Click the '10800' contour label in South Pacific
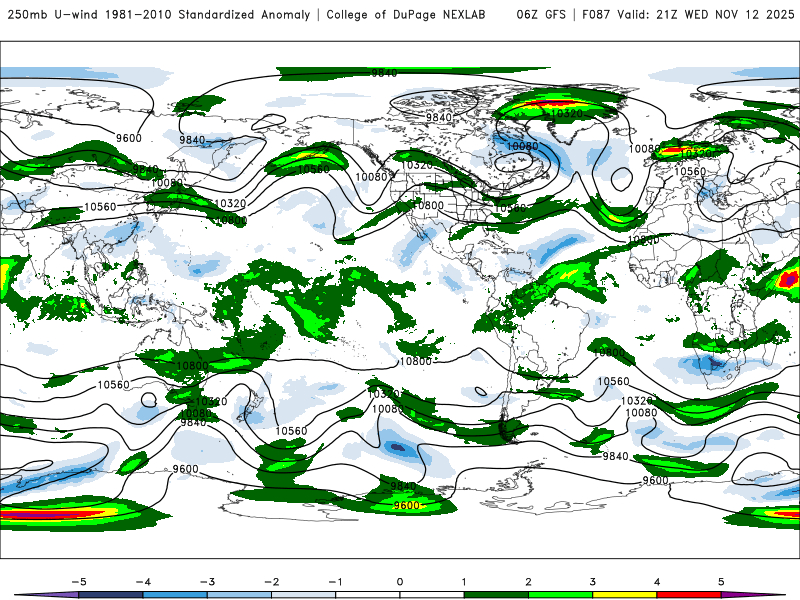Viewport: 800px width, 600px height. pos(415,361)
